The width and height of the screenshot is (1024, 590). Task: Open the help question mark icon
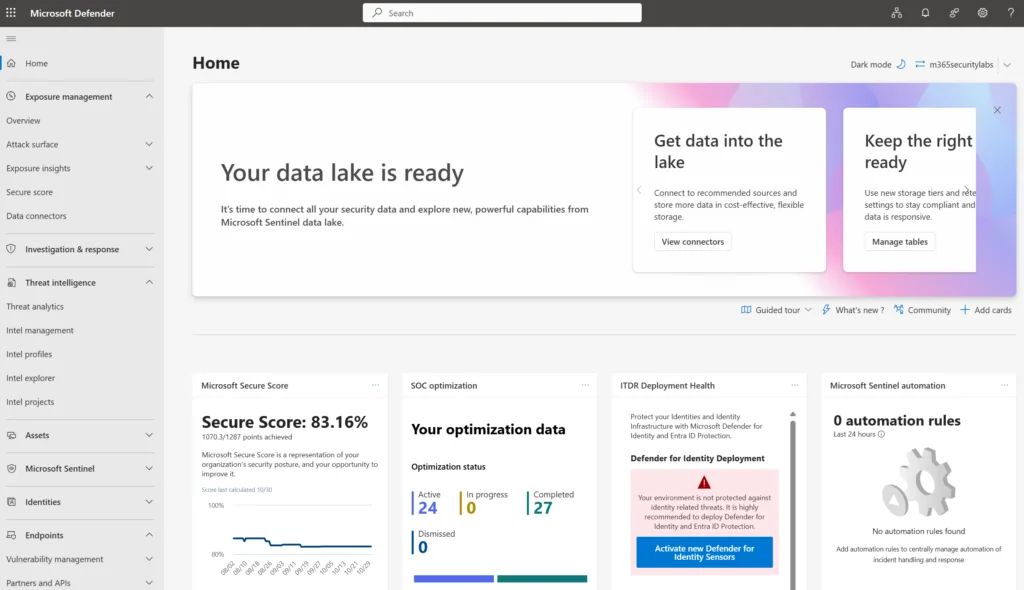1010,13
